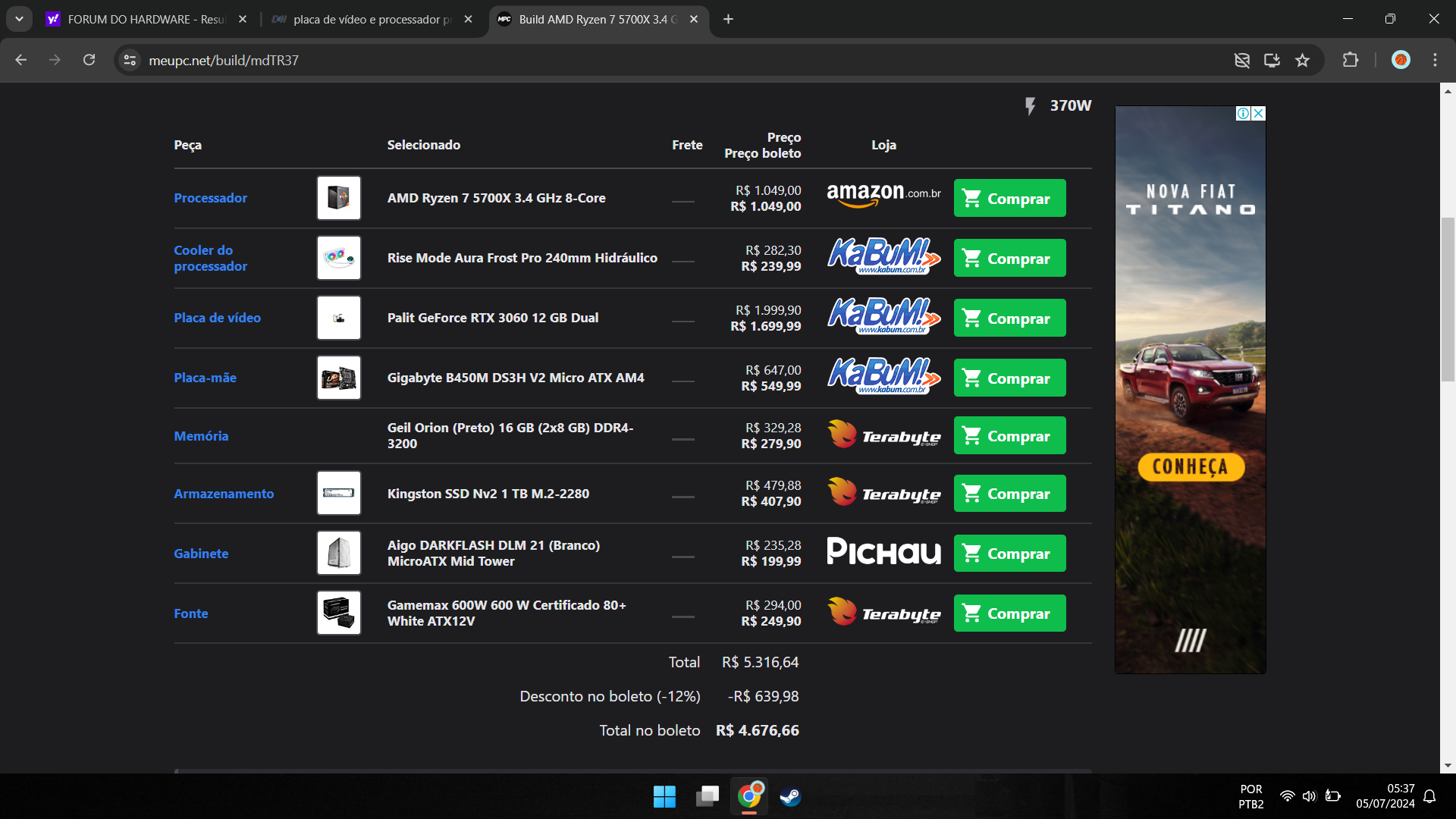Click Comprar for the Gamemax 600W PSU
Image resolution: width=1456 pixels, height=819 pixels.
click(x=1009, y=613)
